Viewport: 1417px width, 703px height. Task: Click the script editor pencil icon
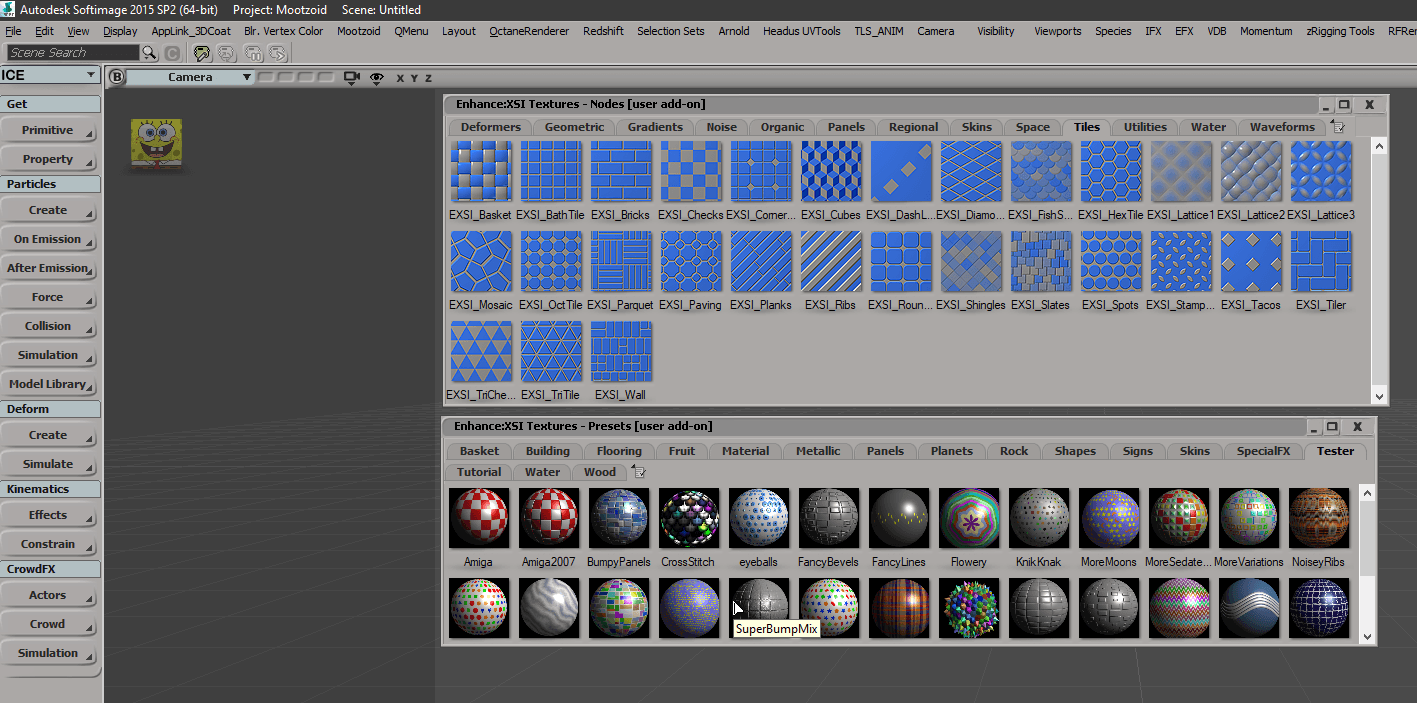coord(202,53)
